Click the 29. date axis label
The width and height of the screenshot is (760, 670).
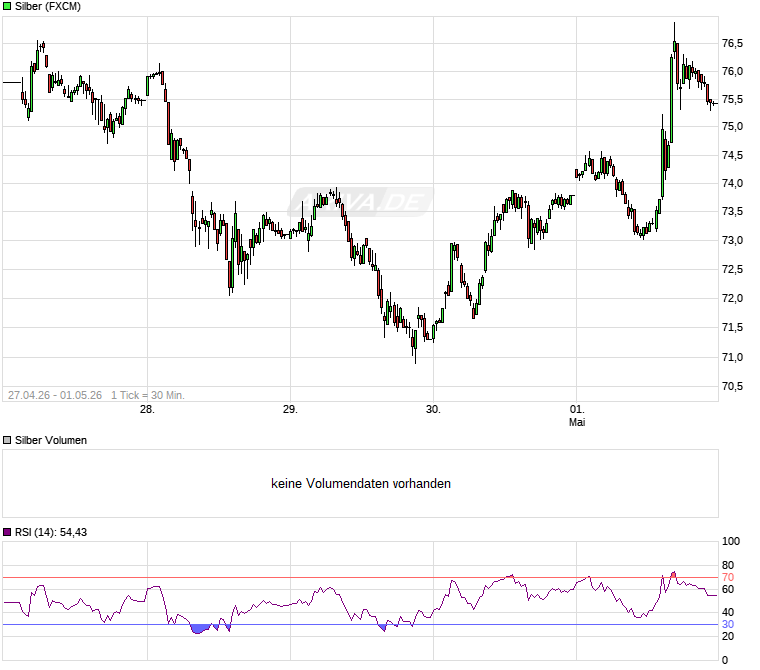coord(290,409)
